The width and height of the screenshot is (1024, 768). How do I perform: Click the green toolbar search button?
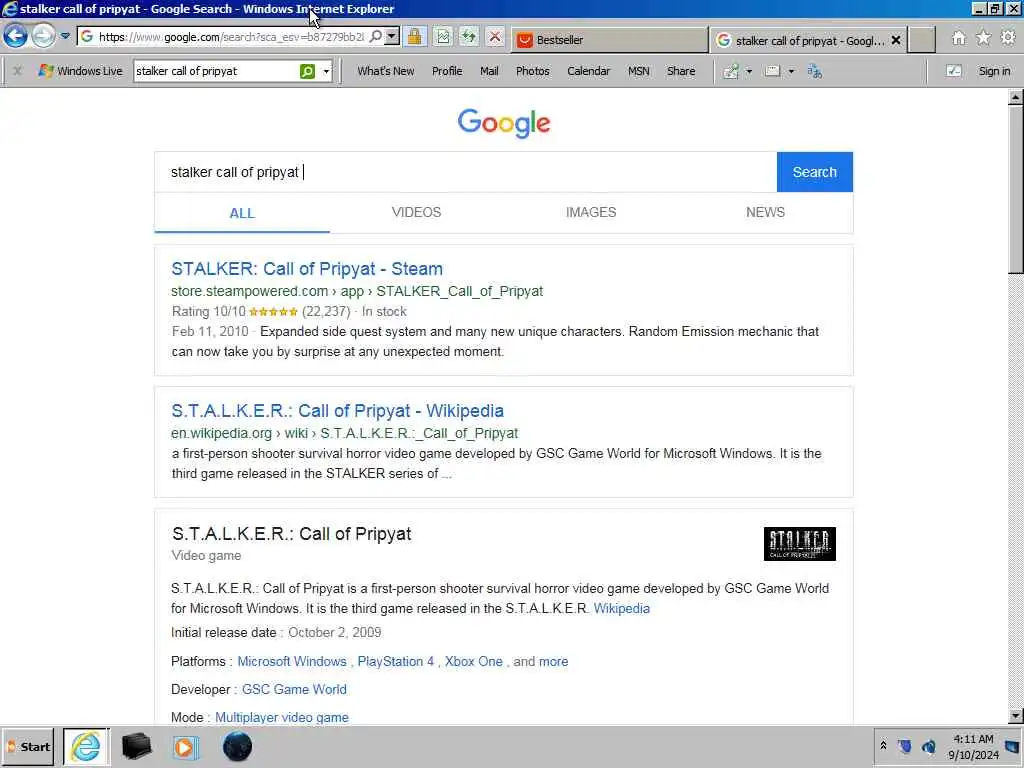pos(308,71)
